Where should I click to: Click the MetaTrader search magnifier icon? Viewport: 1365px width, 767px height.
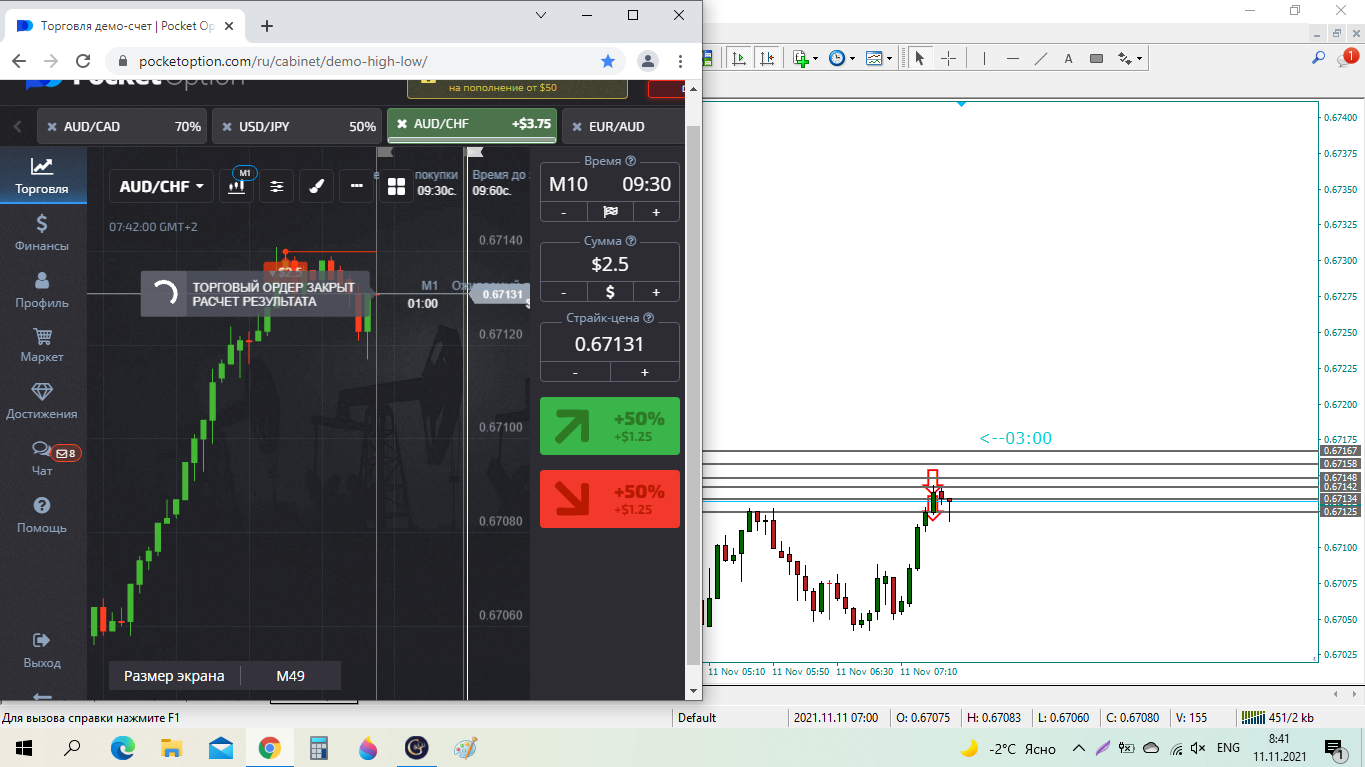pos(1318,58)
